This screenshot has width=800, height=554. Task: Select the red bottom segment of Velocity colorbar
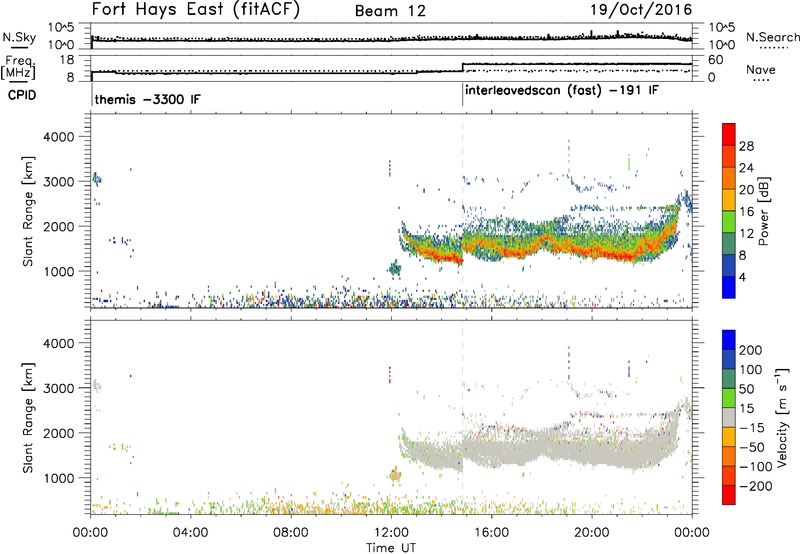coord(729,495)
